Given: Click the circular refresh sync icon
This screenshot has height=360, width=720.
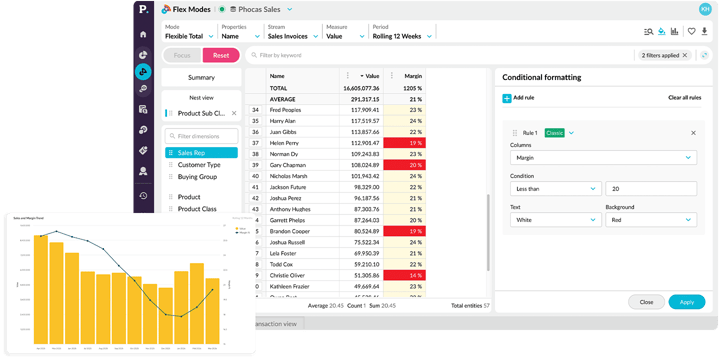Looking at the screenshot, I should 704,55.
